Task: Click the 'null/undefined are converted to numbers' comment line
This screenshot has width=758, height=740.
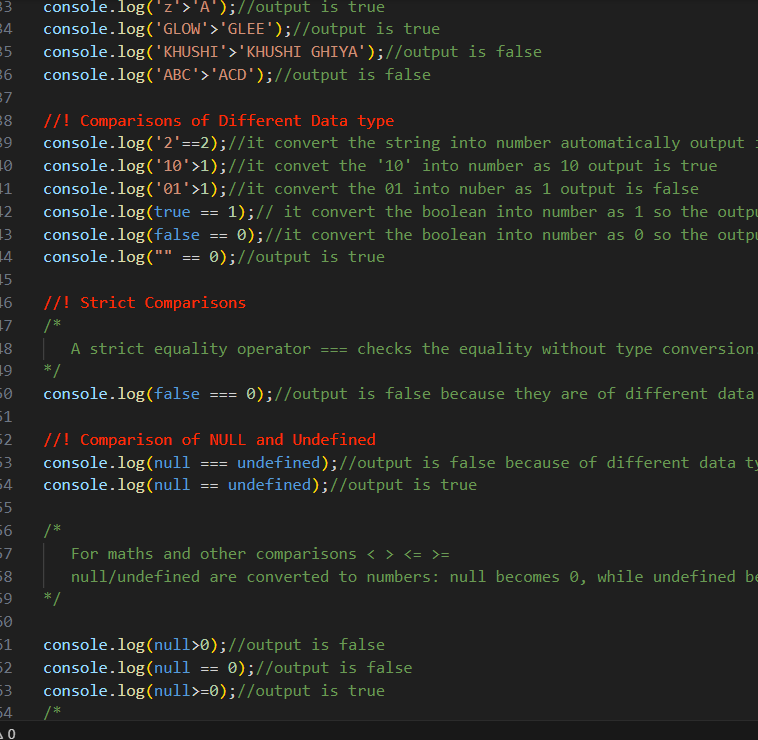Action: click(414, 577)
